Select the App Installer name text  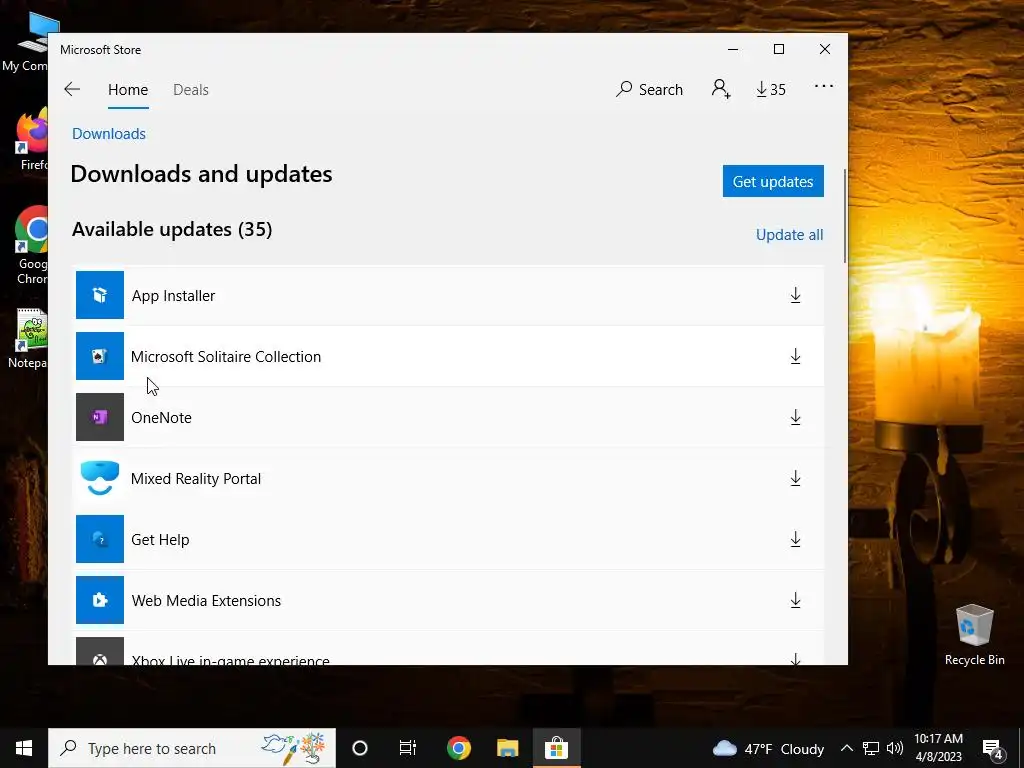coord(173,296)
